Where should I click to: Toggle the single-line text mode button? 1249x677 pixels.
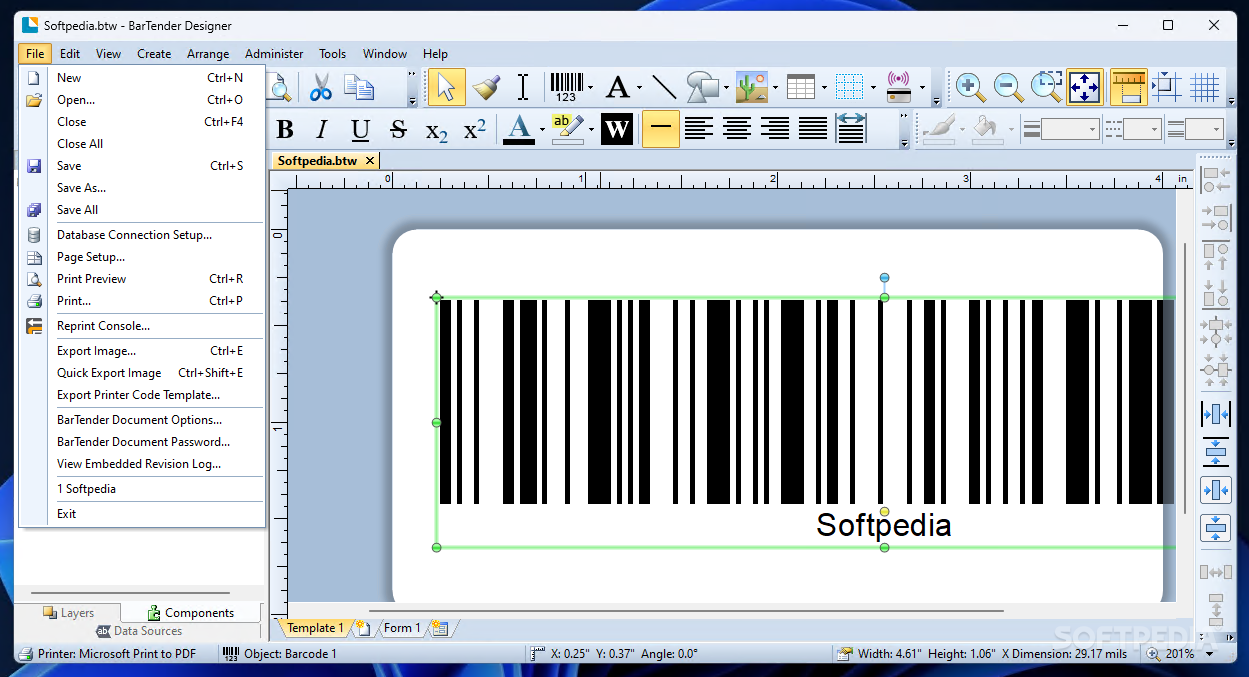pyautogui.click(x=660, y=130)
